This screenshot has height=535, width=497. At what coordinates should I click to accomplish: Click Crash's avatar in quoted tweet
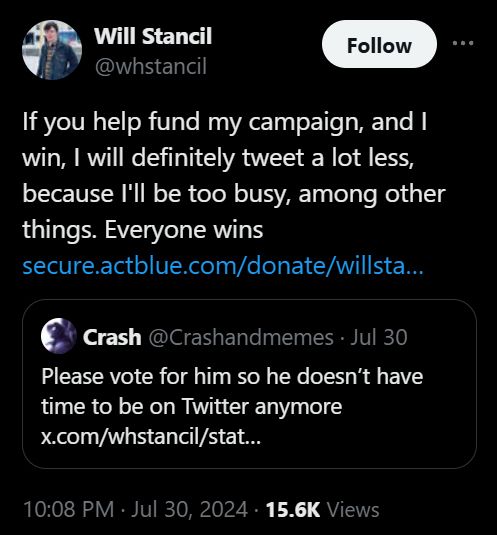click(59, 336)
